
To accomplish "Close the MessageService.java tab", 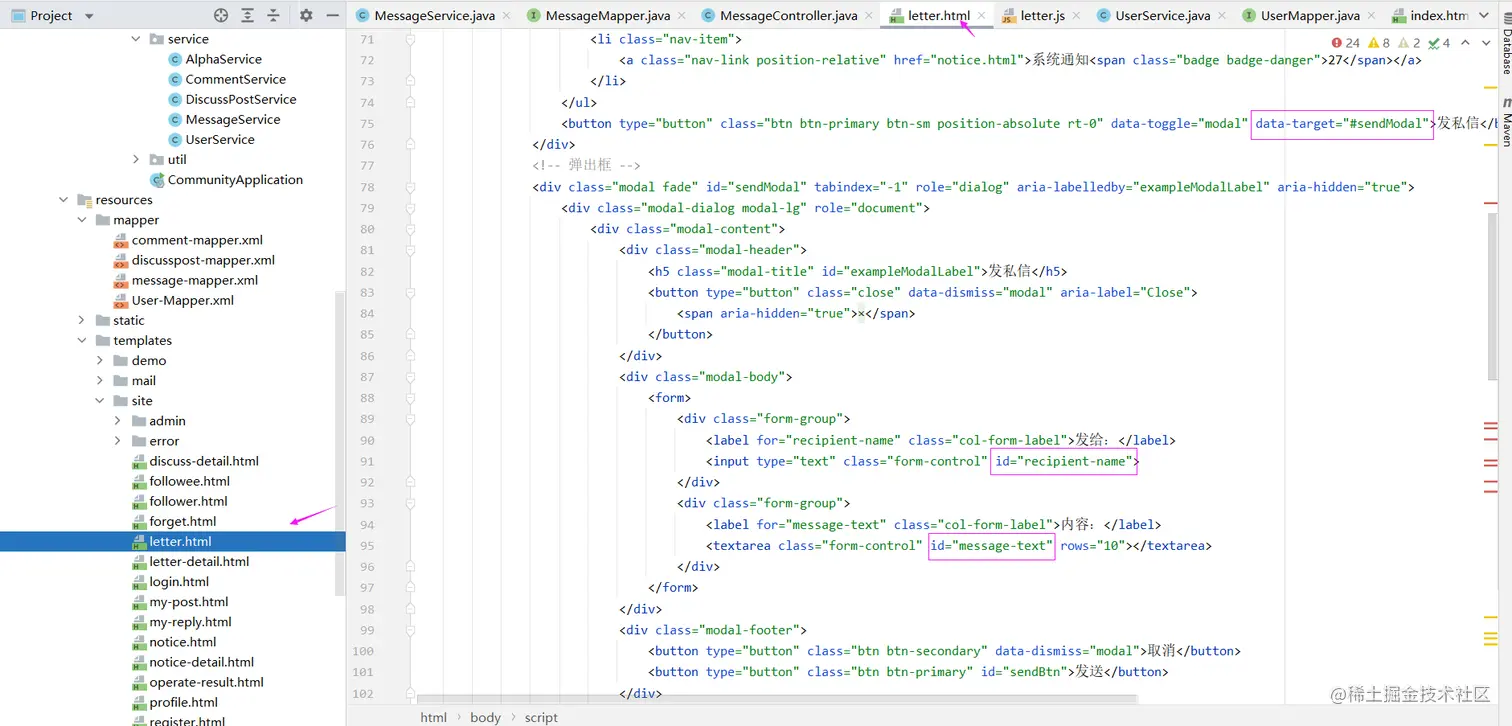I will click(505, 16).
